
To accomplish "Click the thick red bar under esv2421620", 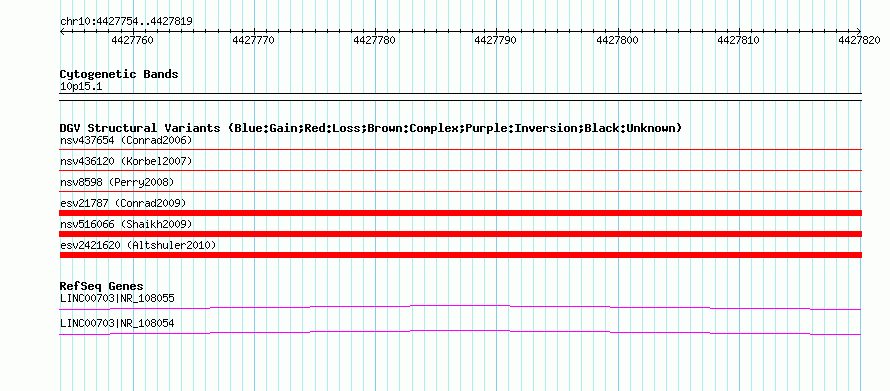I will [x=460, y=255].
